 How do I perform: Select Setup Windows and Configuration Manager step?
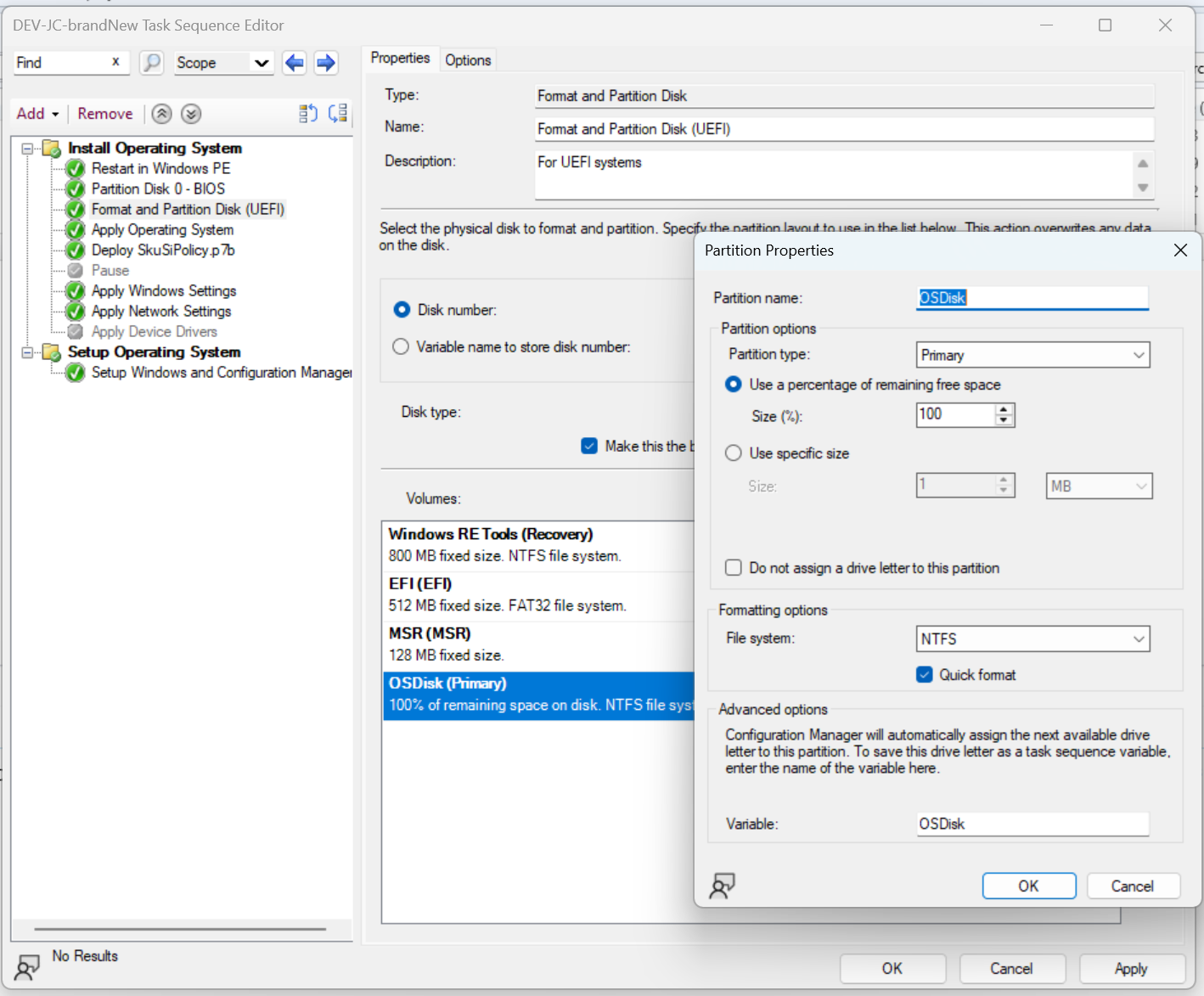[221, 373]
